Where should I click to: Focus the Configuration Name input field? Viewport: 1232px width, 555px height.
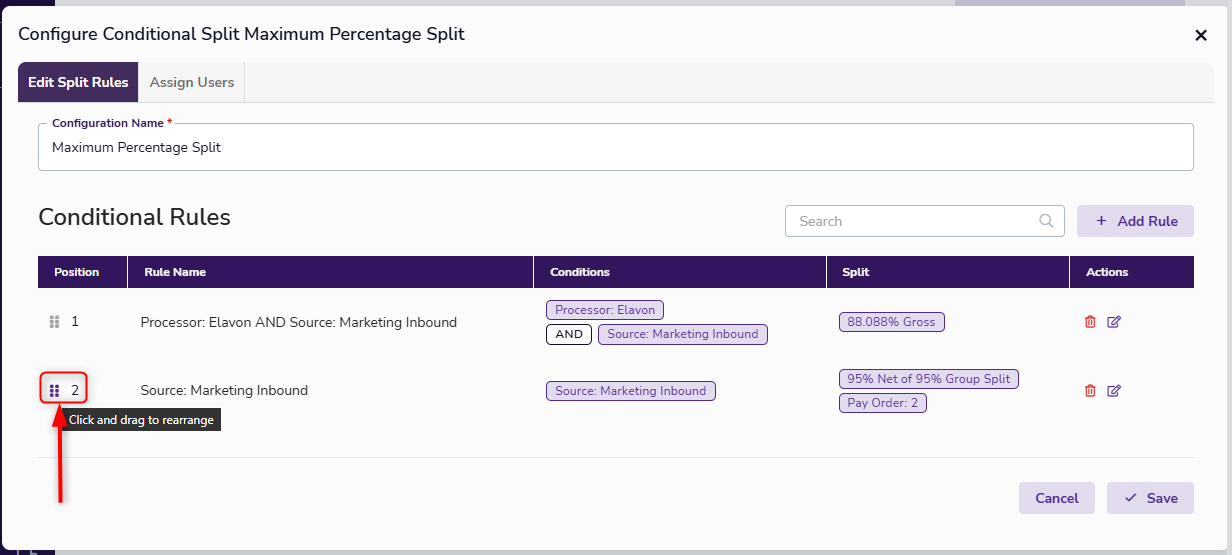click(x=615, y=147)
